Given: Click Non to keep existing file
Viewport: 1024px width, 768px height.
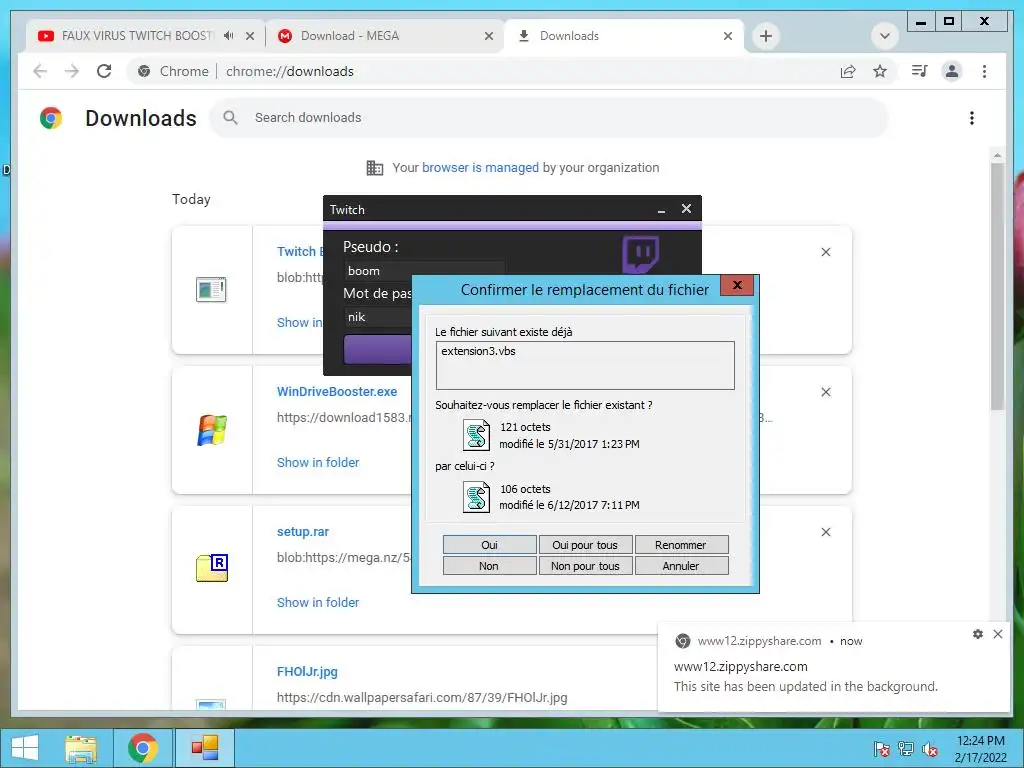Looking at the screenshot, I should (489, 566).
